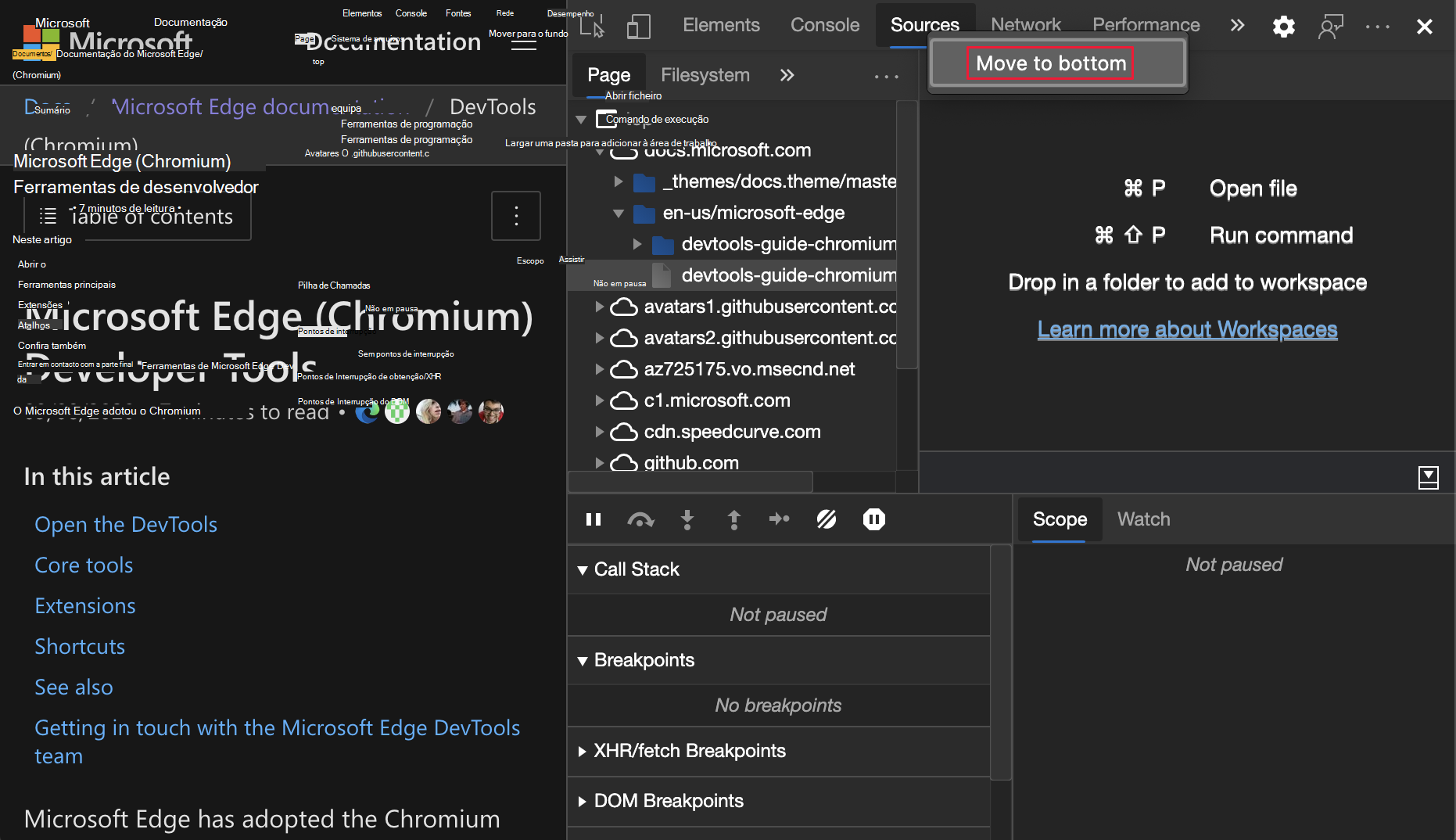Click the table of contents list icon
The image size is (1456, 840).
(48, 216)
